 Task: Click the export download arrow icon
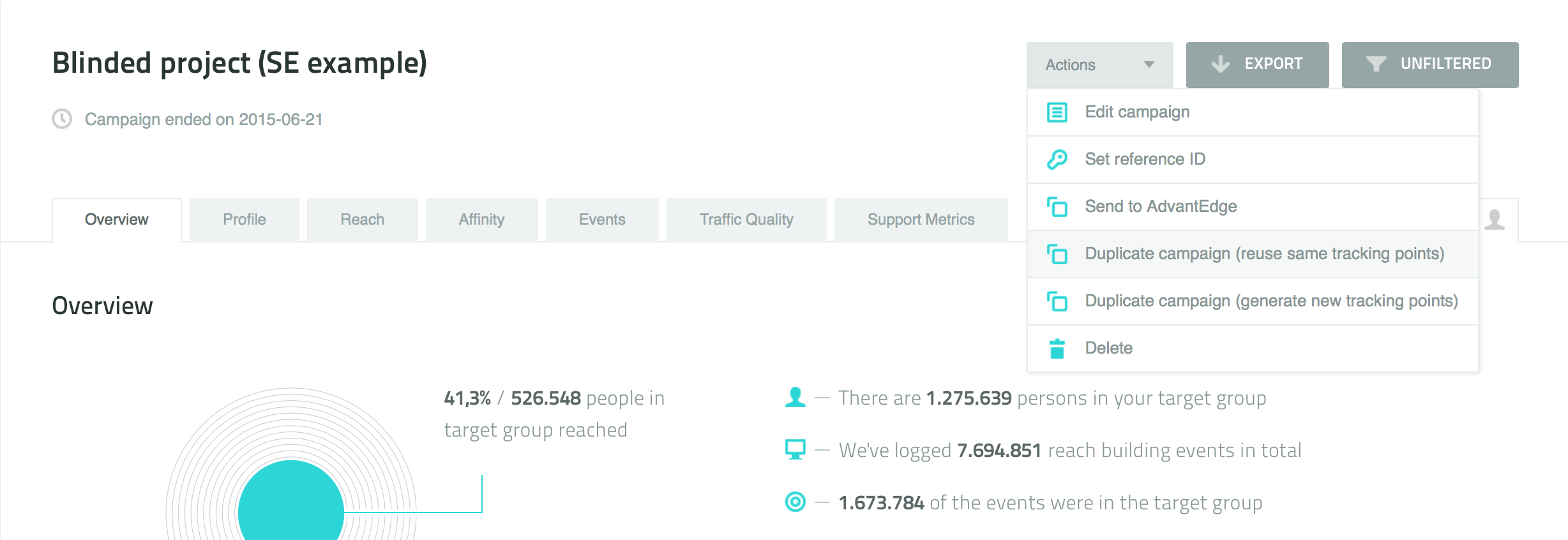(x=1220, y=64)
